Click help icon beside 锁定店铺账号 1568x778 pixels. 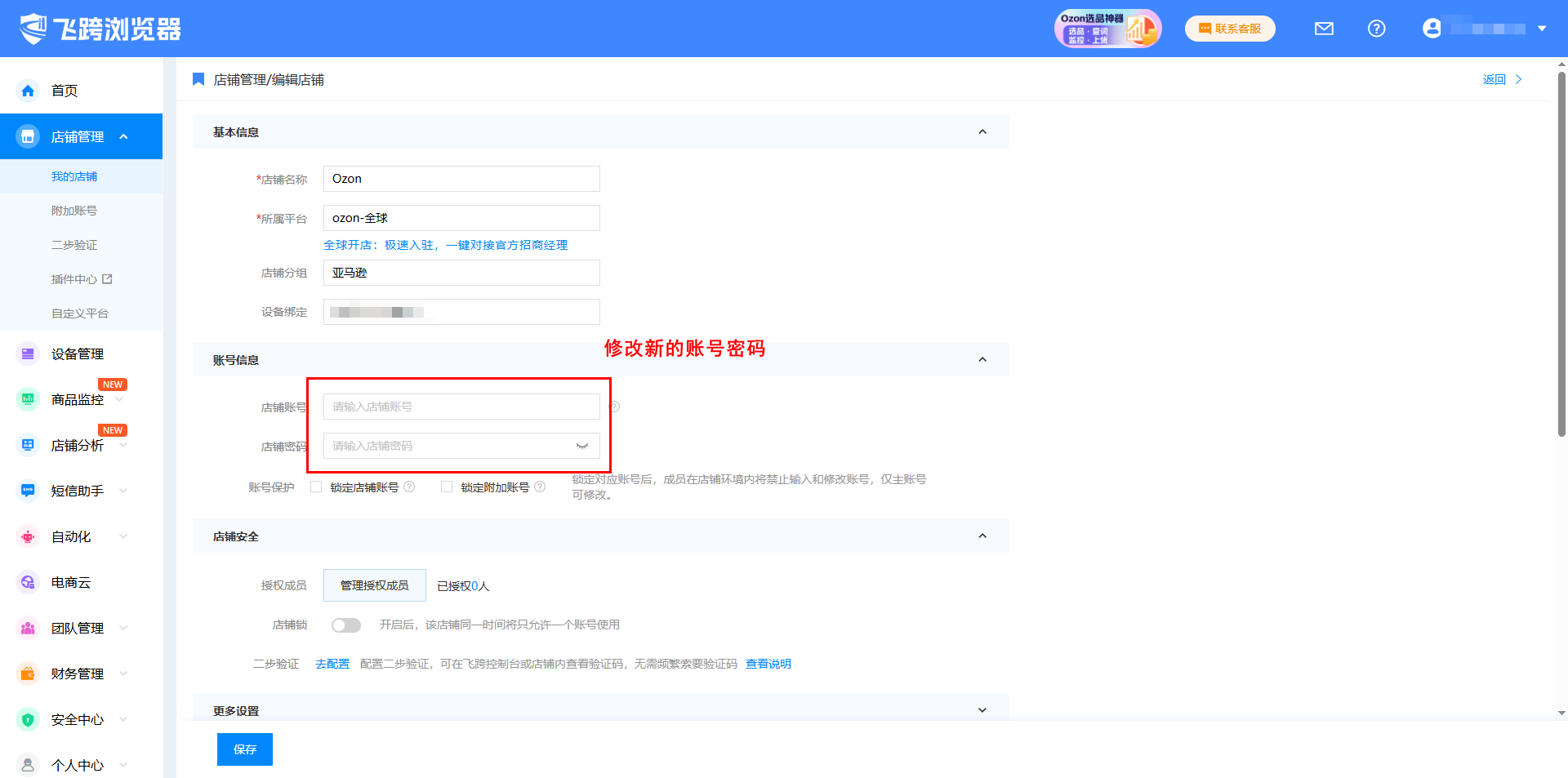coord(410,487)
